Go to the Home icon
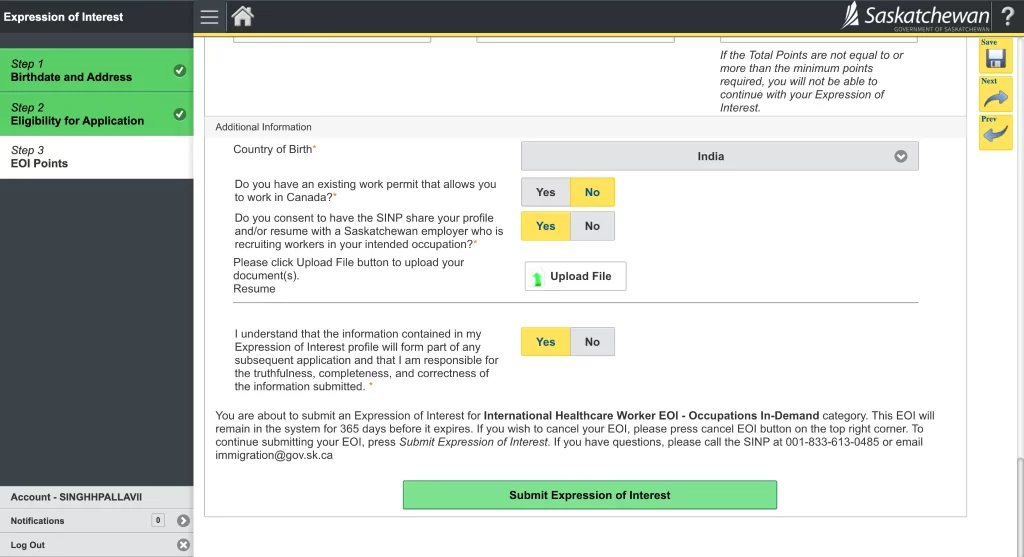Image resolution: width=1024 pixels, height=557 pixels. pos(242,17)
